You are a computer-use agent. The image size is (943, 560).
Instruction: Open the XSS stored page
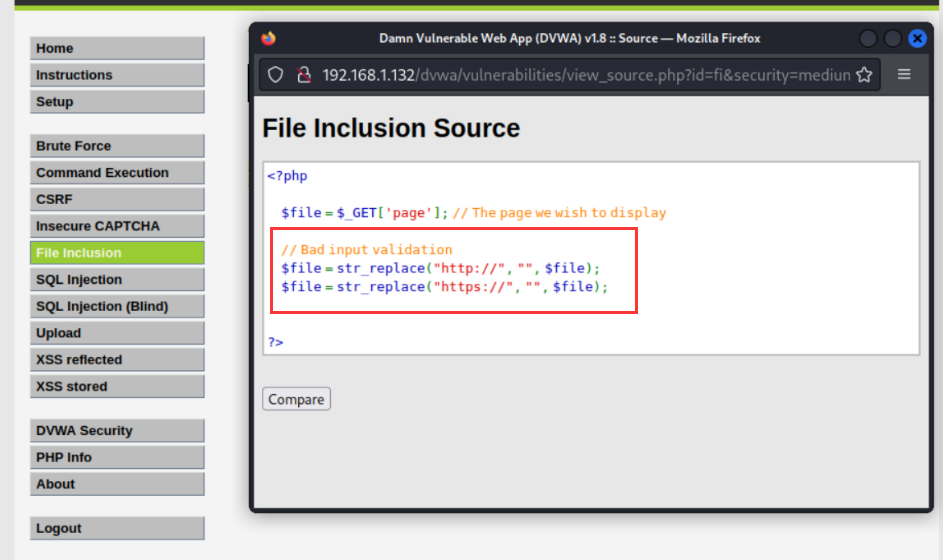[x=117, y=386]
